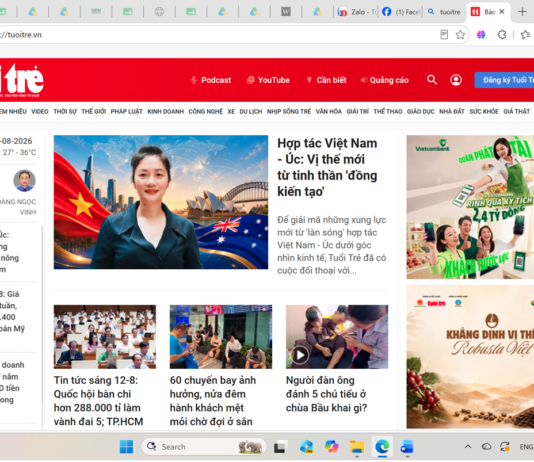This screenshot has height=462, width=534.
Task: Switch to the globe icon tab
Action: click(x=159, y=12)
